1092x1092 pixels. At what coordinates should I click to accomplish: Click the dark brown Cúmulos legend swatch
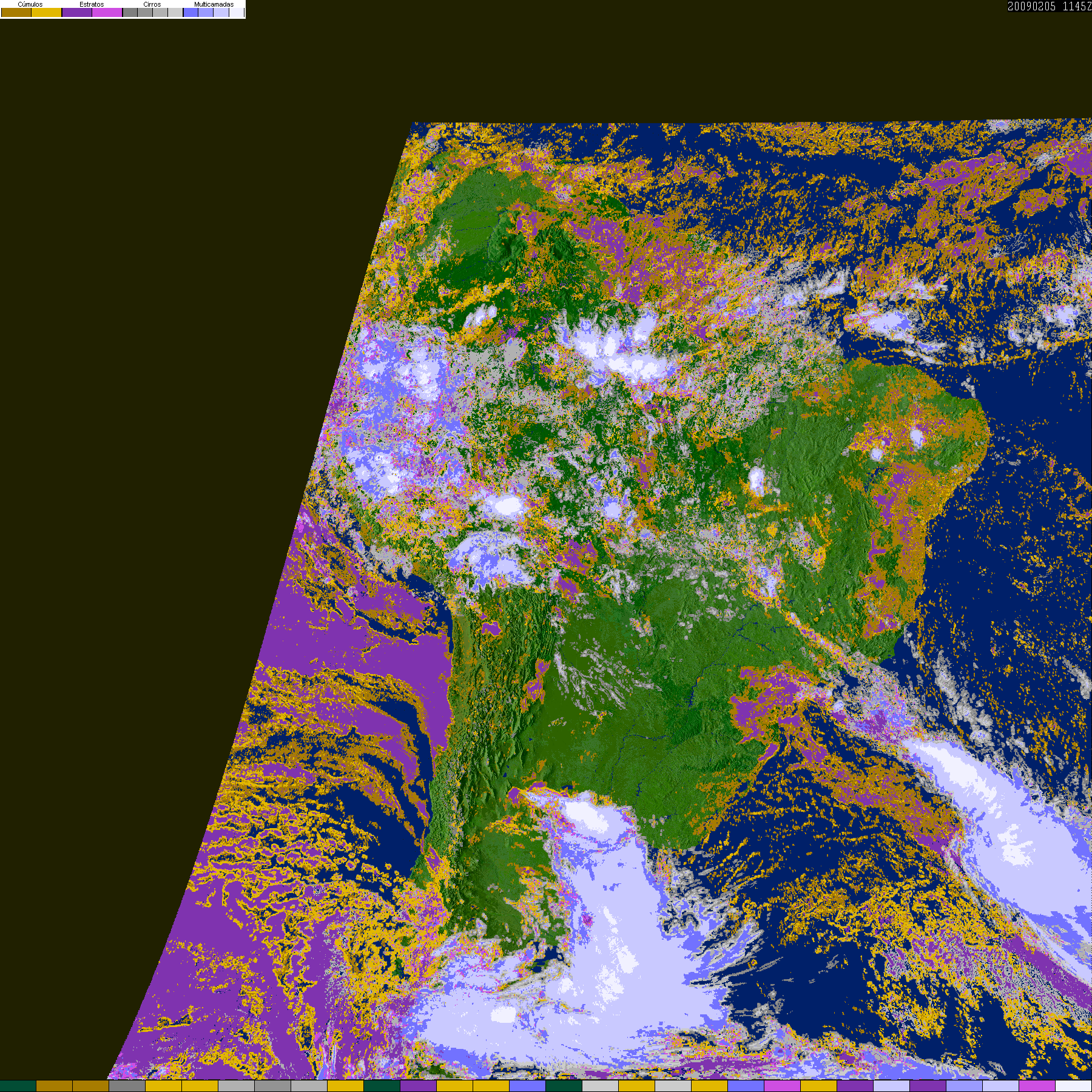pos(16,12)
